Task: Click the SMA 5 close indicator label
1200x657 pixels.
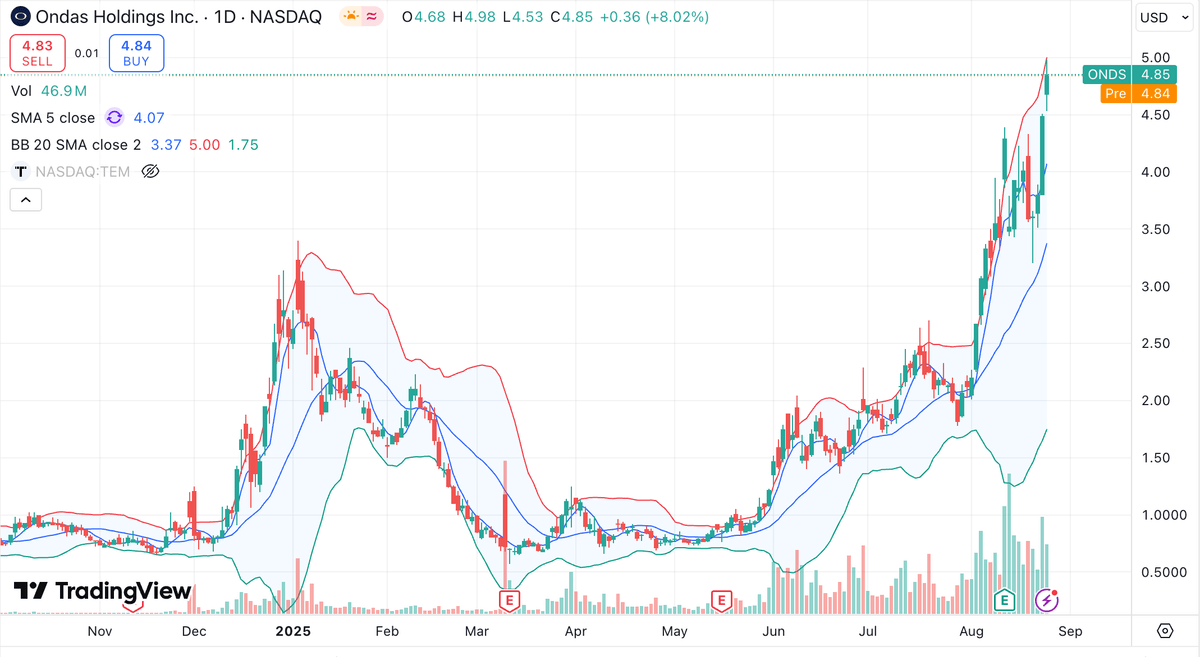Action: point(53,117)
